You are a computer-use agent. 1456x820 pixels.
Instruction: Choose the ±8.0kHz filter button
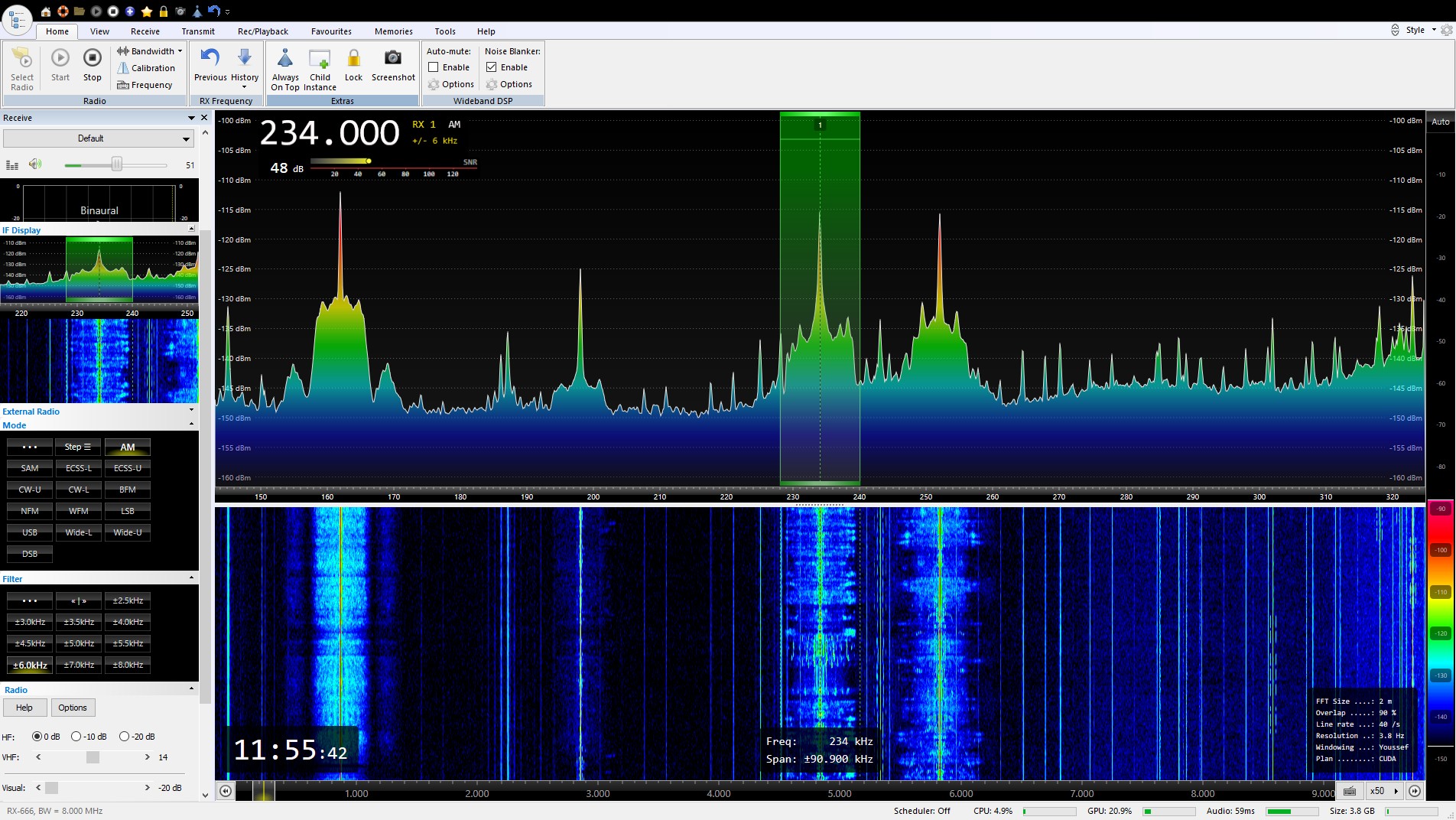(128, 665)
